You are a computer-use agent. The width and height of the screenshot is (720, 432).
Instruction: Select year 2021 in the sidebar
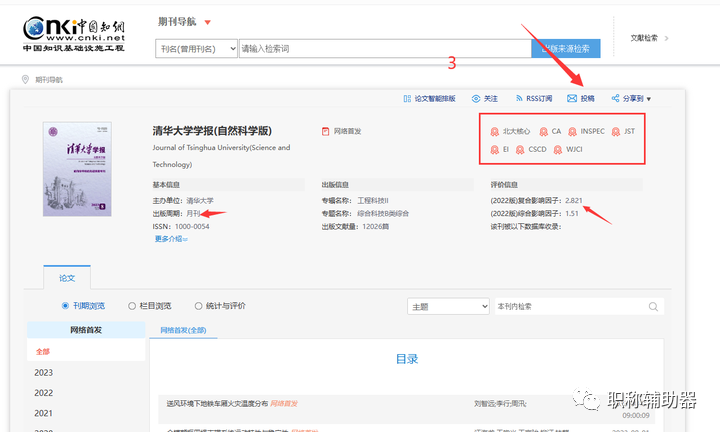pyautogui.click(x=44, y=413)
